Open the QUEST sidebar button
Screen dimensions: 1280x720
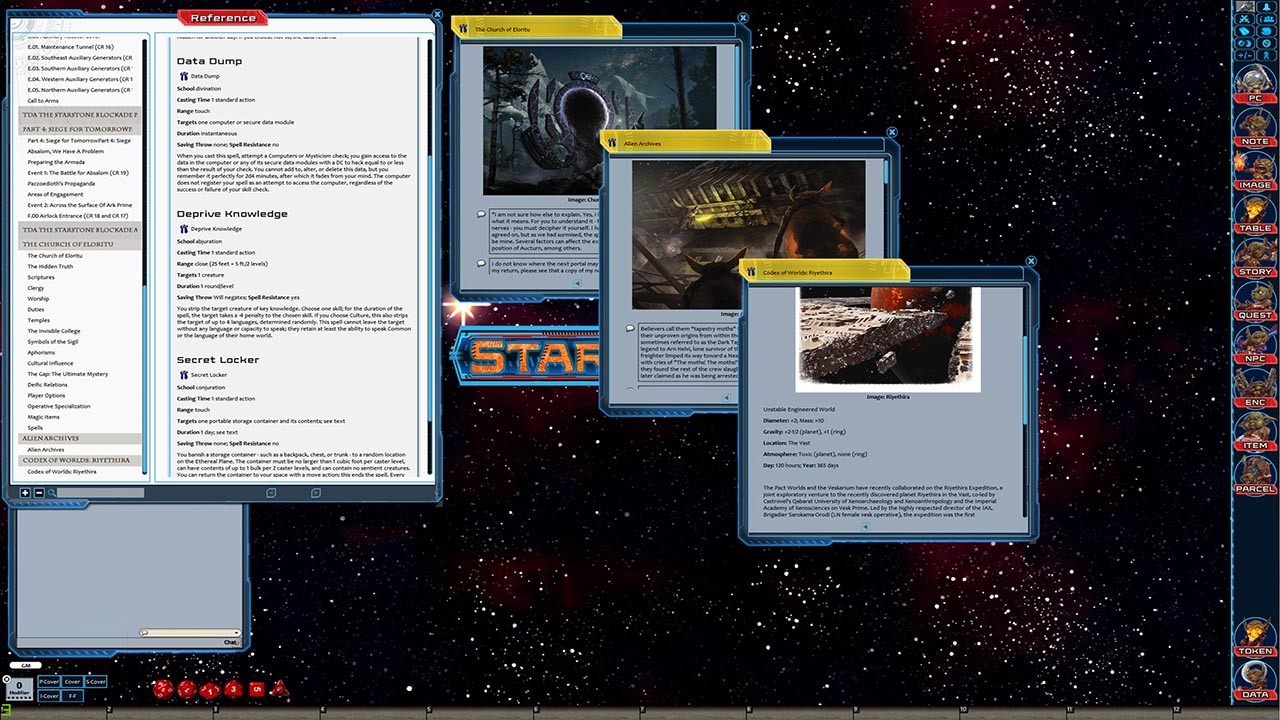pos(1254,301)
